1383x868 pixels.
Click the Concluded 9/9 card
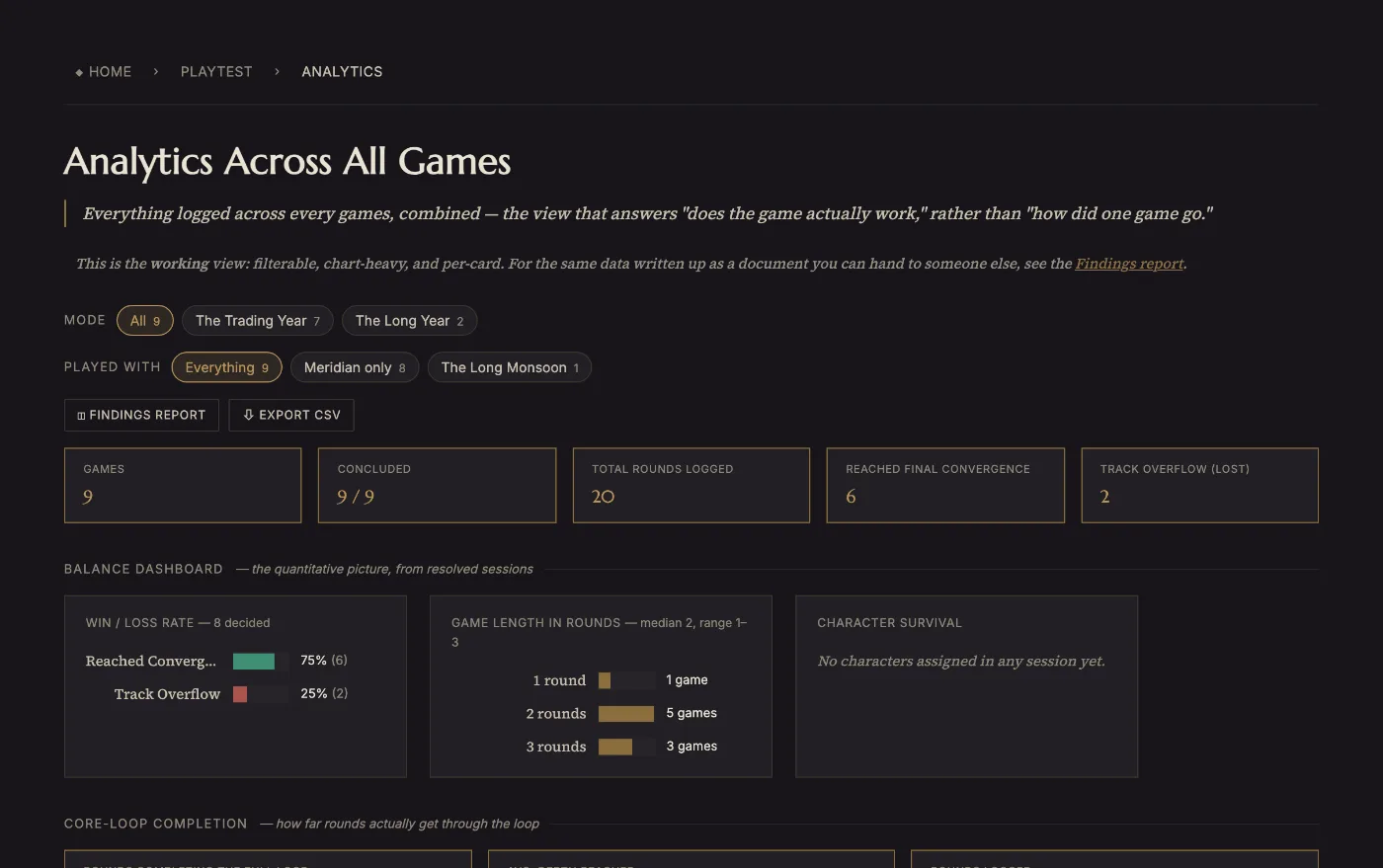[437, 485]
